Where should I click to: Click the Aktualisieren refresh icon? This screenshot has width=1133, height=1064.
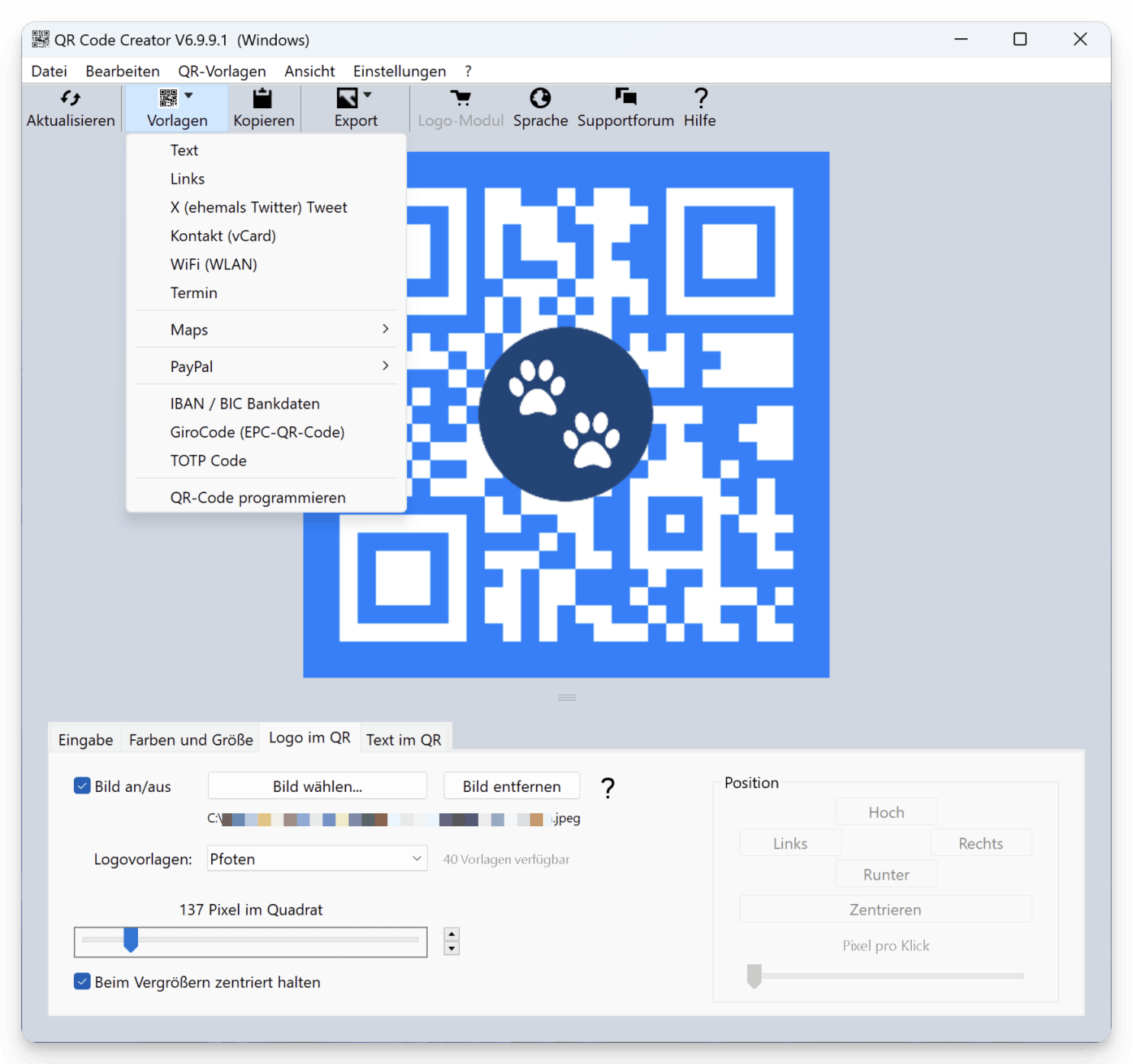(70, 98)
